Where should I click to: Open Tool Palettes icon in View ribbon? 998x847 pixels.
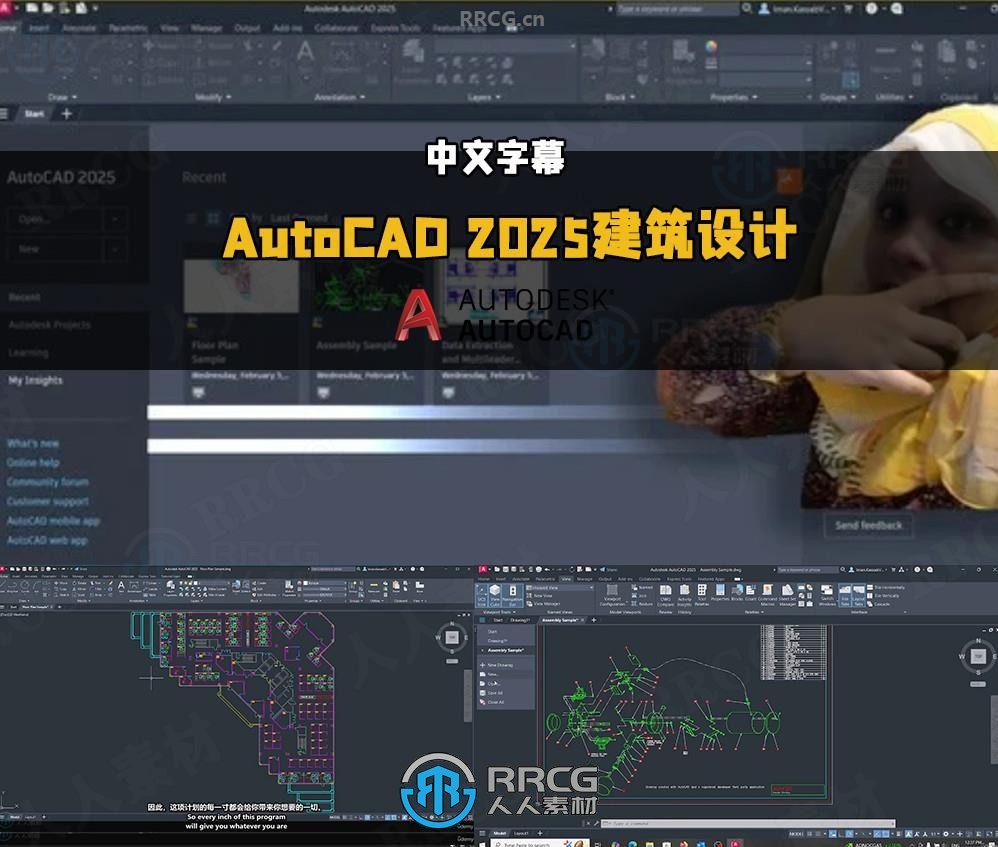tap(702, 595)
